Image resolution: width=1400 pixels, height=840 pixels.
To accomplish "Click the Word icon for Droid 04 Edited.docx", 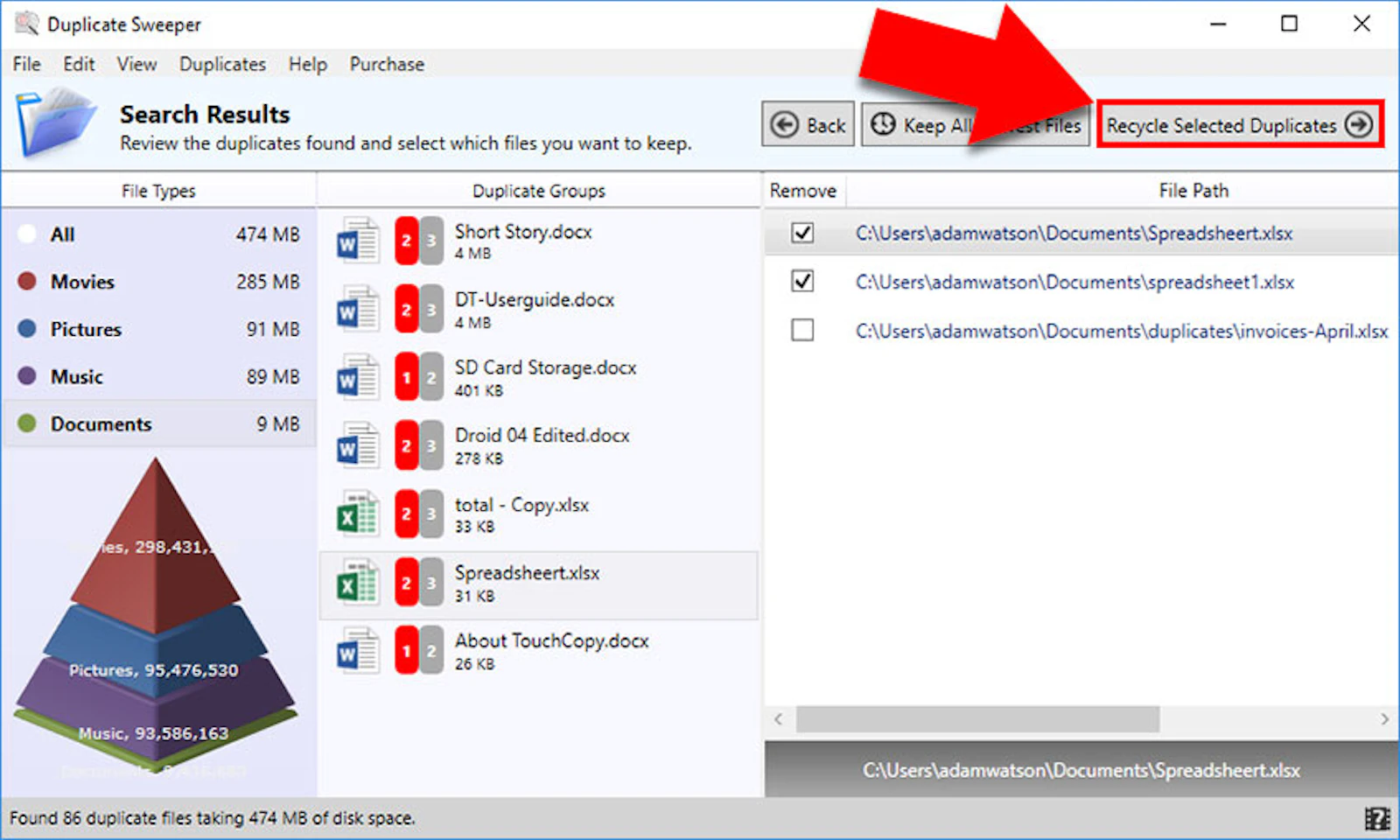I will point(358,444).
